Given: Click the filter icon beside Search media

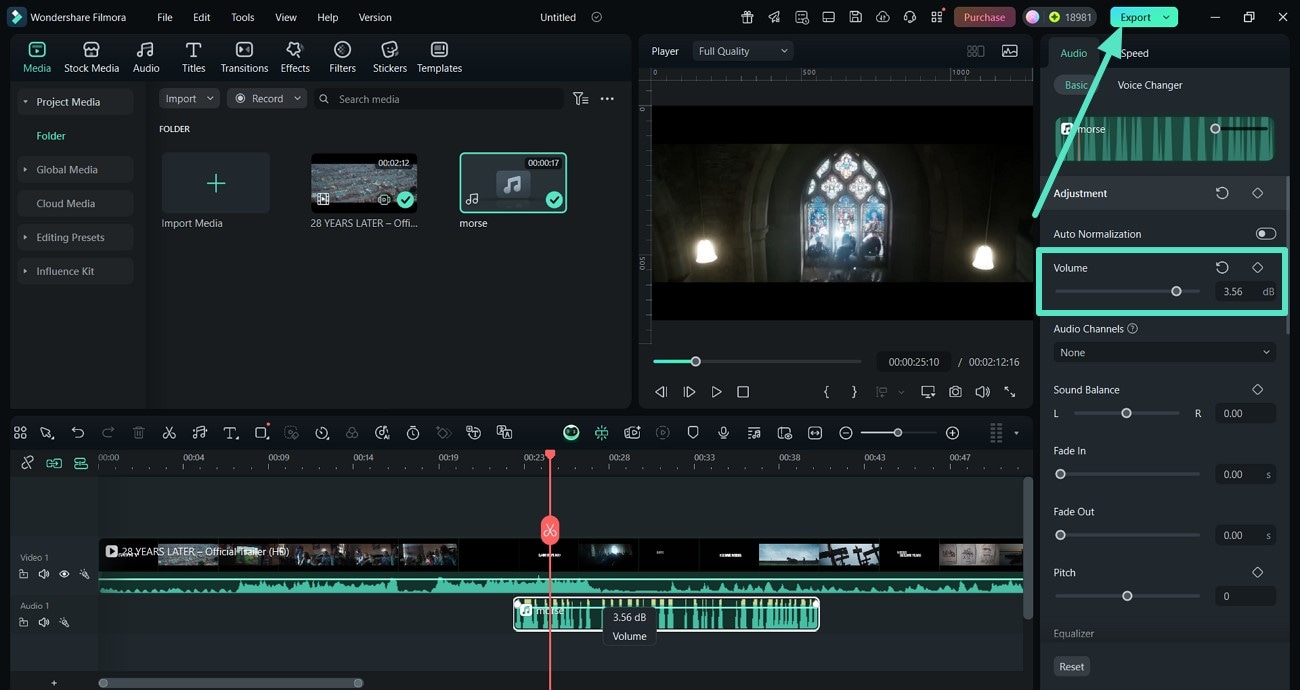Looking at the screenshot, I should pos(580,99).
